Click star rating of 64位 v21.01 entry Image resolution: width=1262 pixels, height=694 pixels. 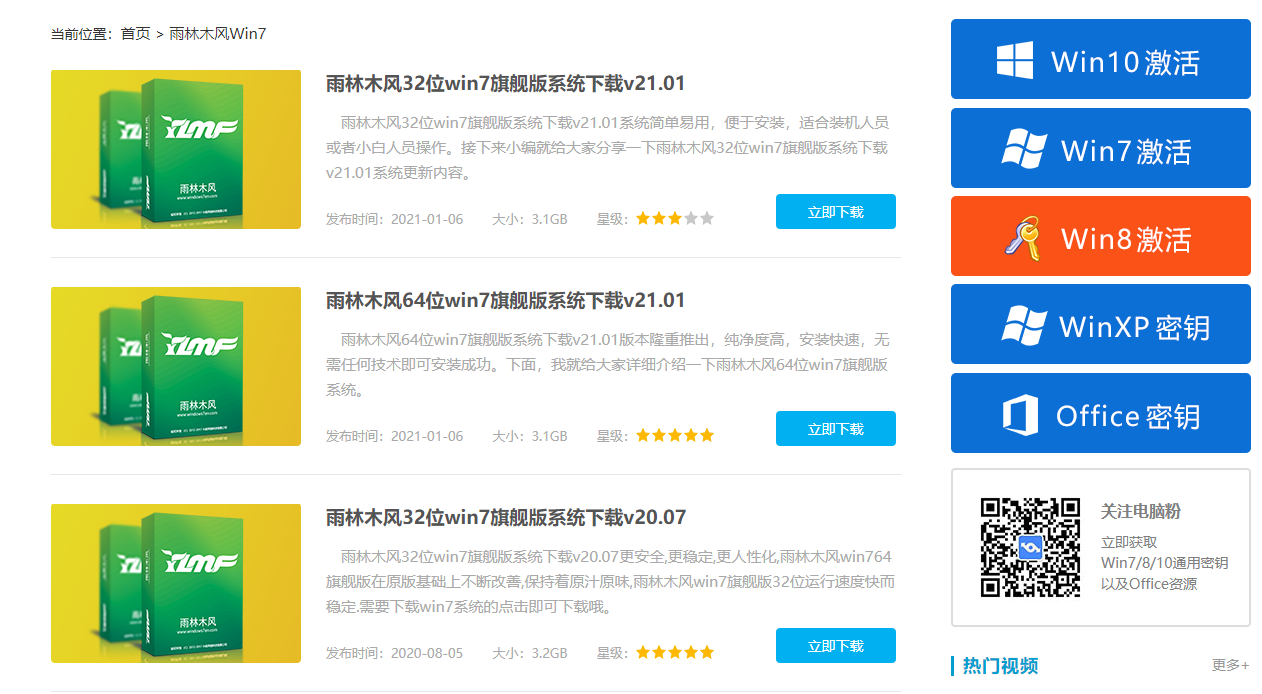pos(675,435)
